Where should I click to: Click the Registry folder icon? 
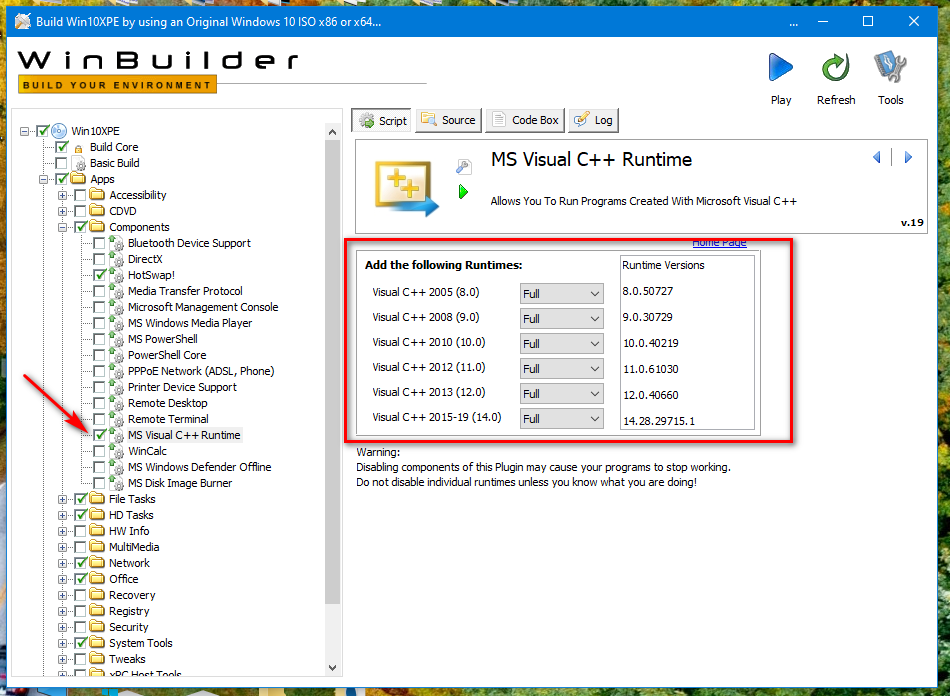tap(97, 611)
